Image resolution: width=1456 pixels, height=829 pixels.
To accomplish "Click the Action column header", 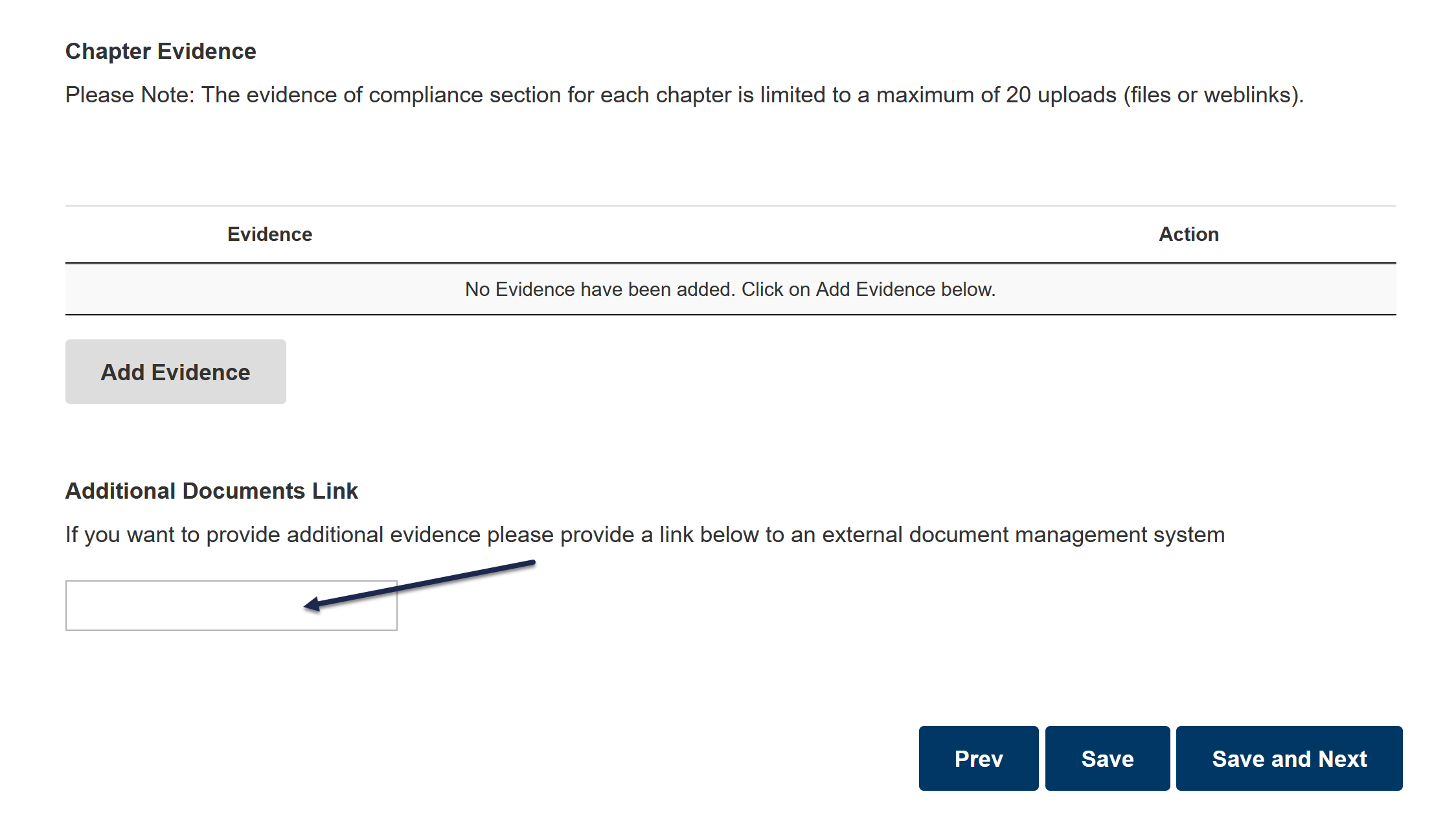I will click(x=1189, y=234).
